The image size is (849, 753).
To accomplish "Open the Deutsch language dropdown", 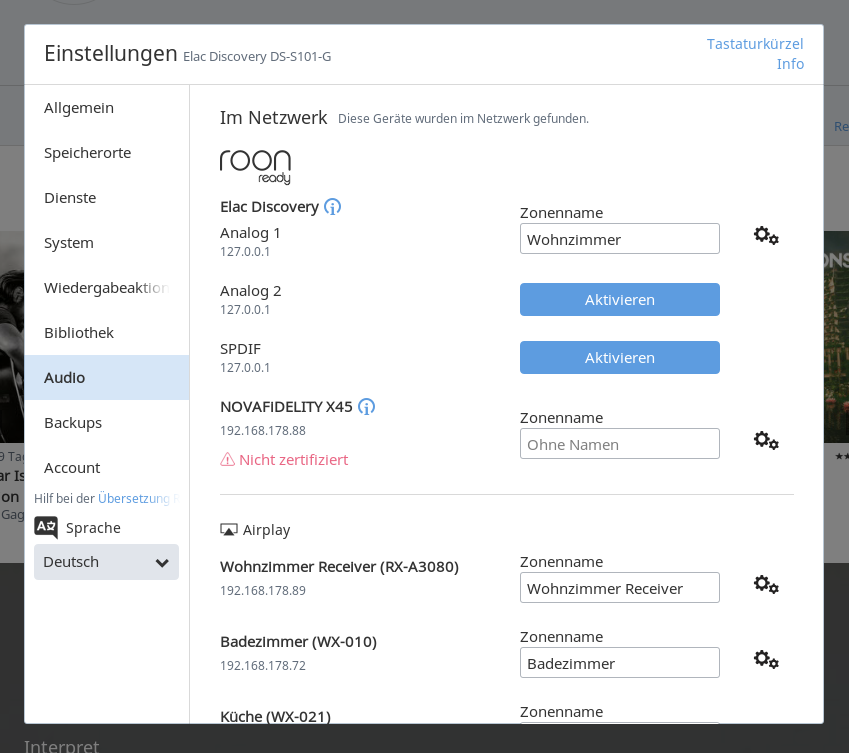I will (x=106, y=562).
